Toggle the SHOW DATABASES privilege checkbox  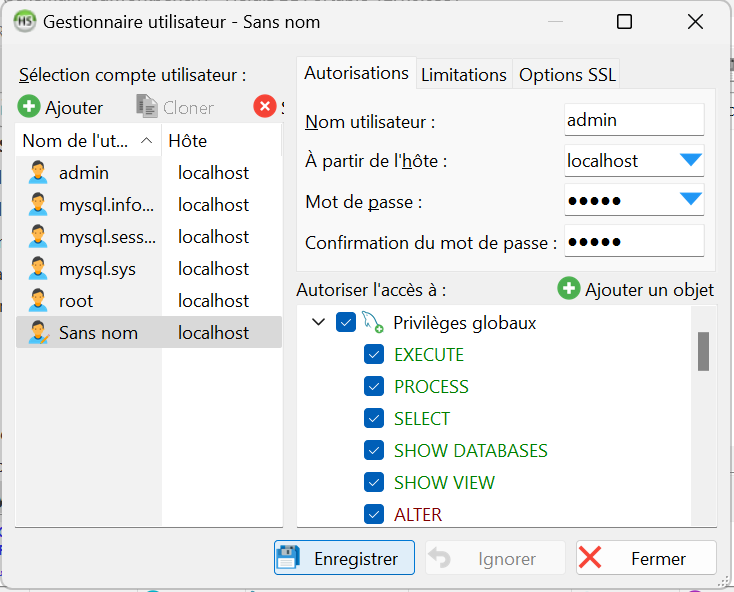click(x=374, y=451)
